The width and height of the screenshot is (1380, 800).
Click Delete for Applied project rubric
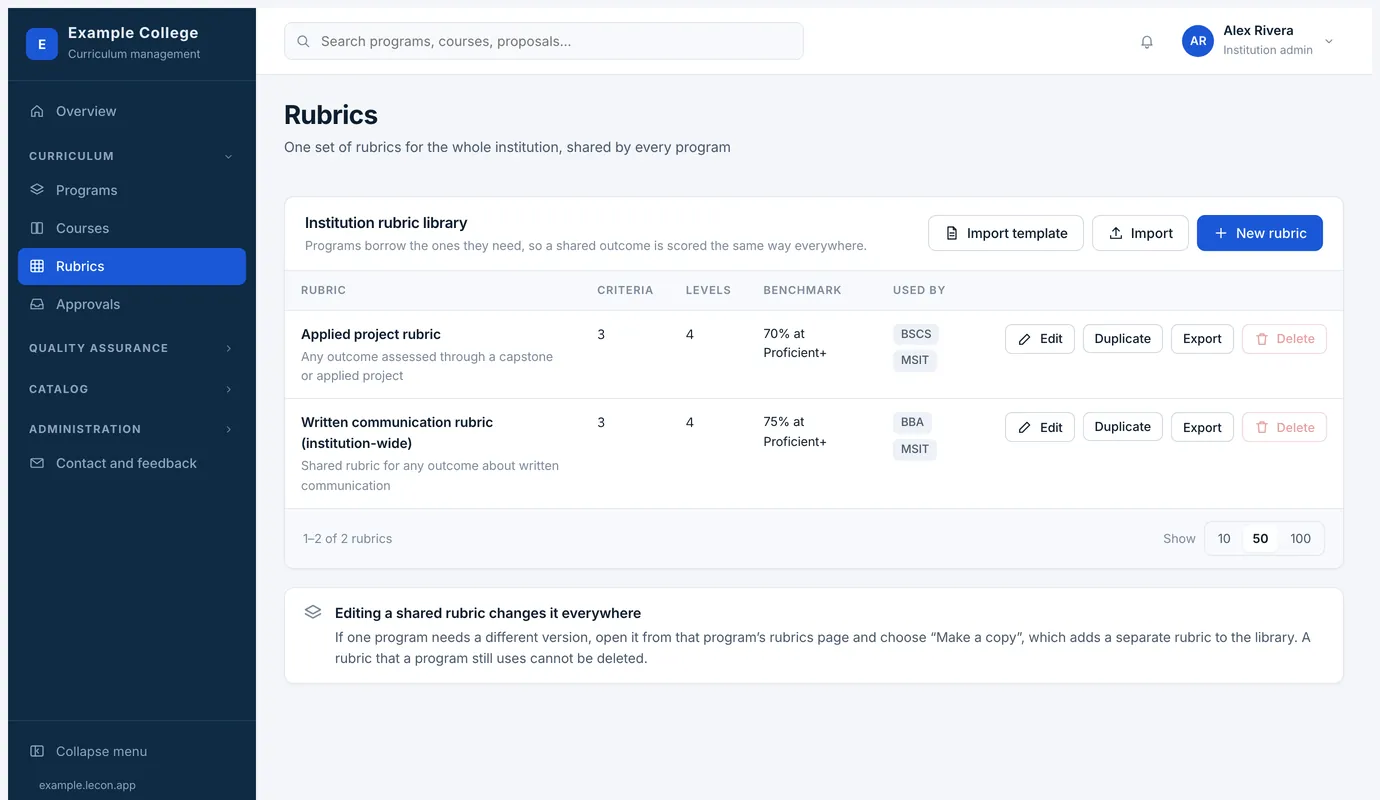(1284, 339)
